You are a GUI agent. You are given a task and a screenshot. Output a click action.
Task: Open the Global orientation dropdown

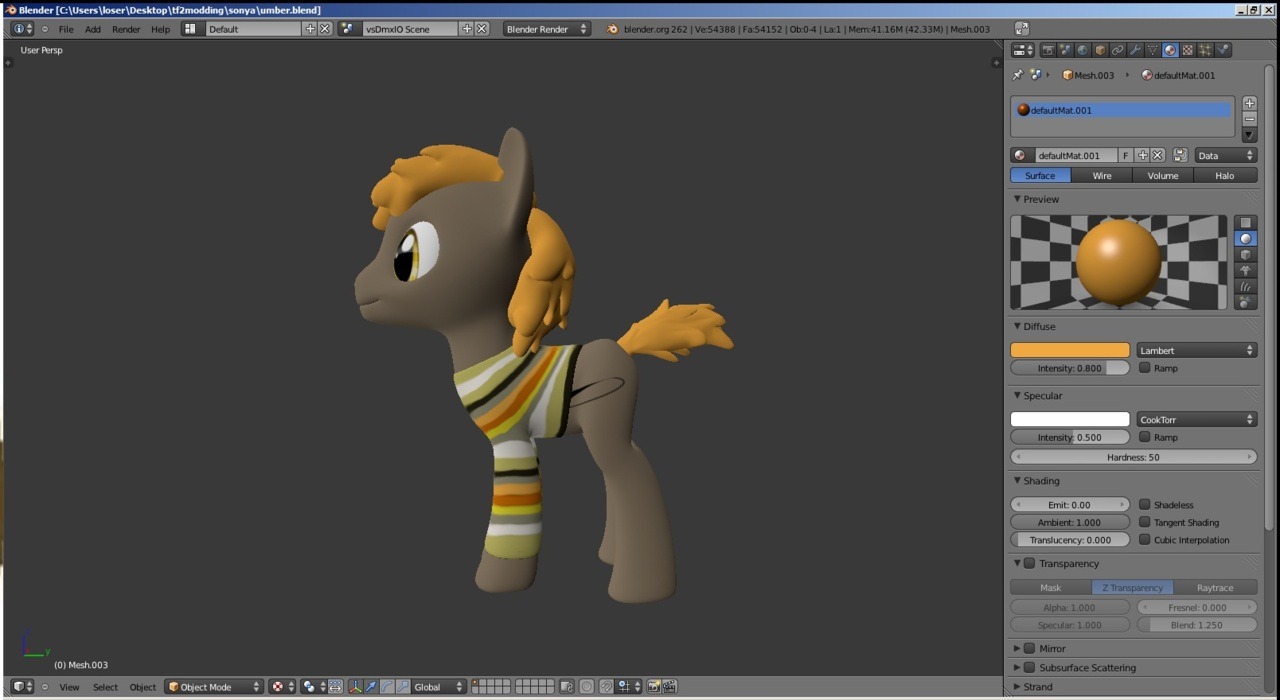[x=439, y=687]
